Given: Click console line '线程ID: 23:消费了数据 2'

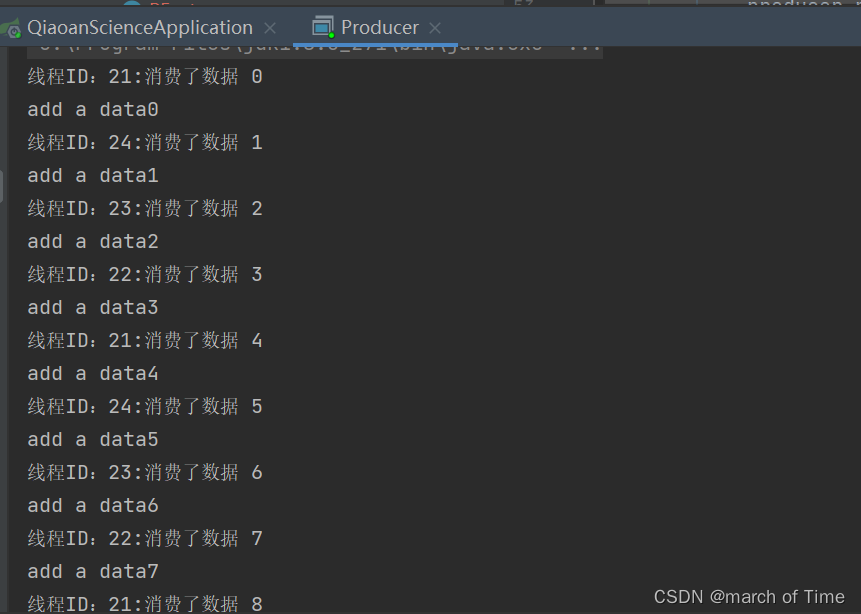Looking at the screenshot, I should point(145,208).
